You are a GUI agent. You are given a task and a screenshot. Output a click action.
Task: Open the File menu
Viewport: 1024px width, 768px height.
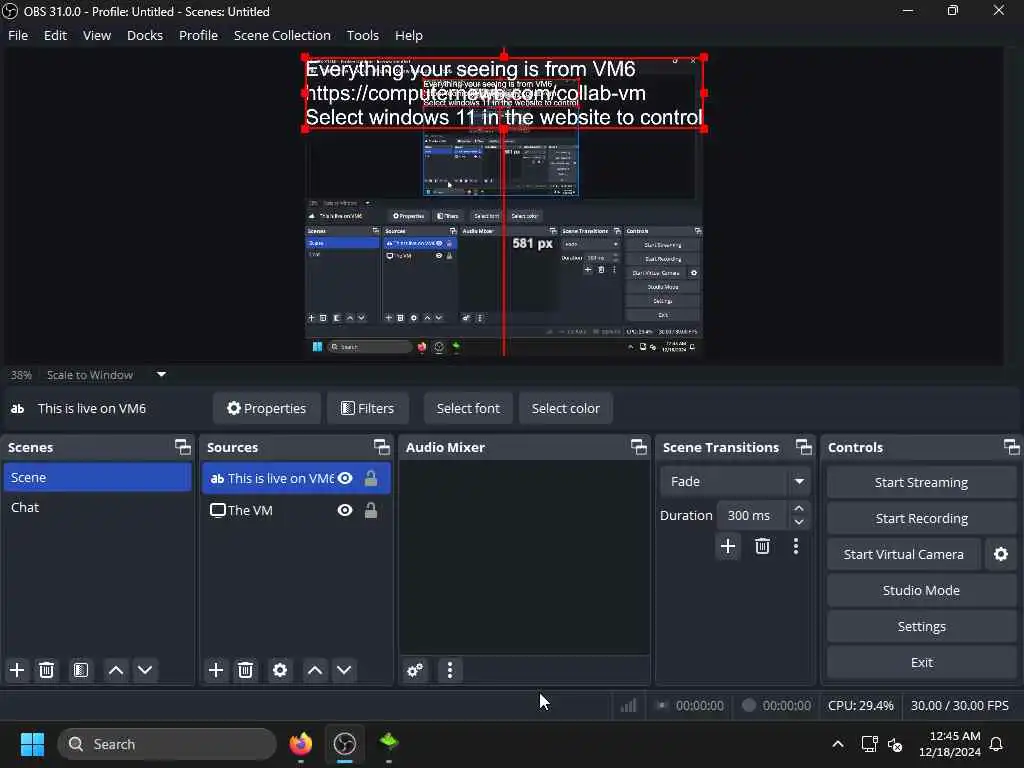pos(18,35)
